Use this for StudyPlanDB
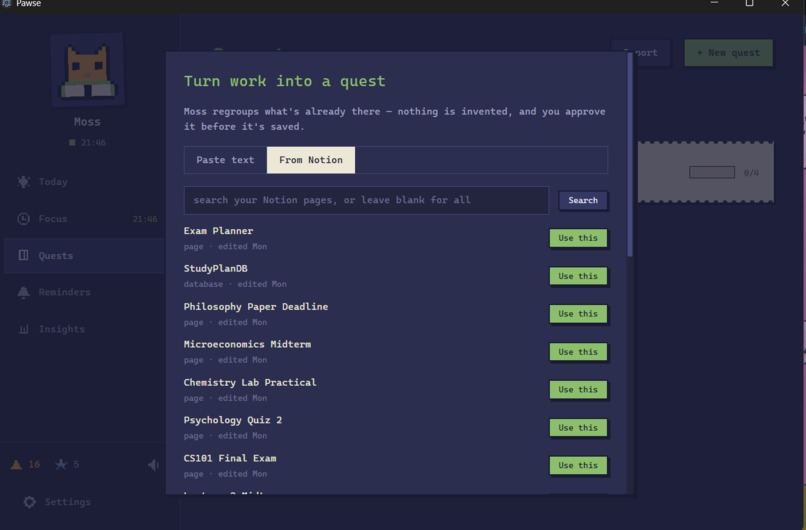806x530 pixels. [x=578, y=276]
